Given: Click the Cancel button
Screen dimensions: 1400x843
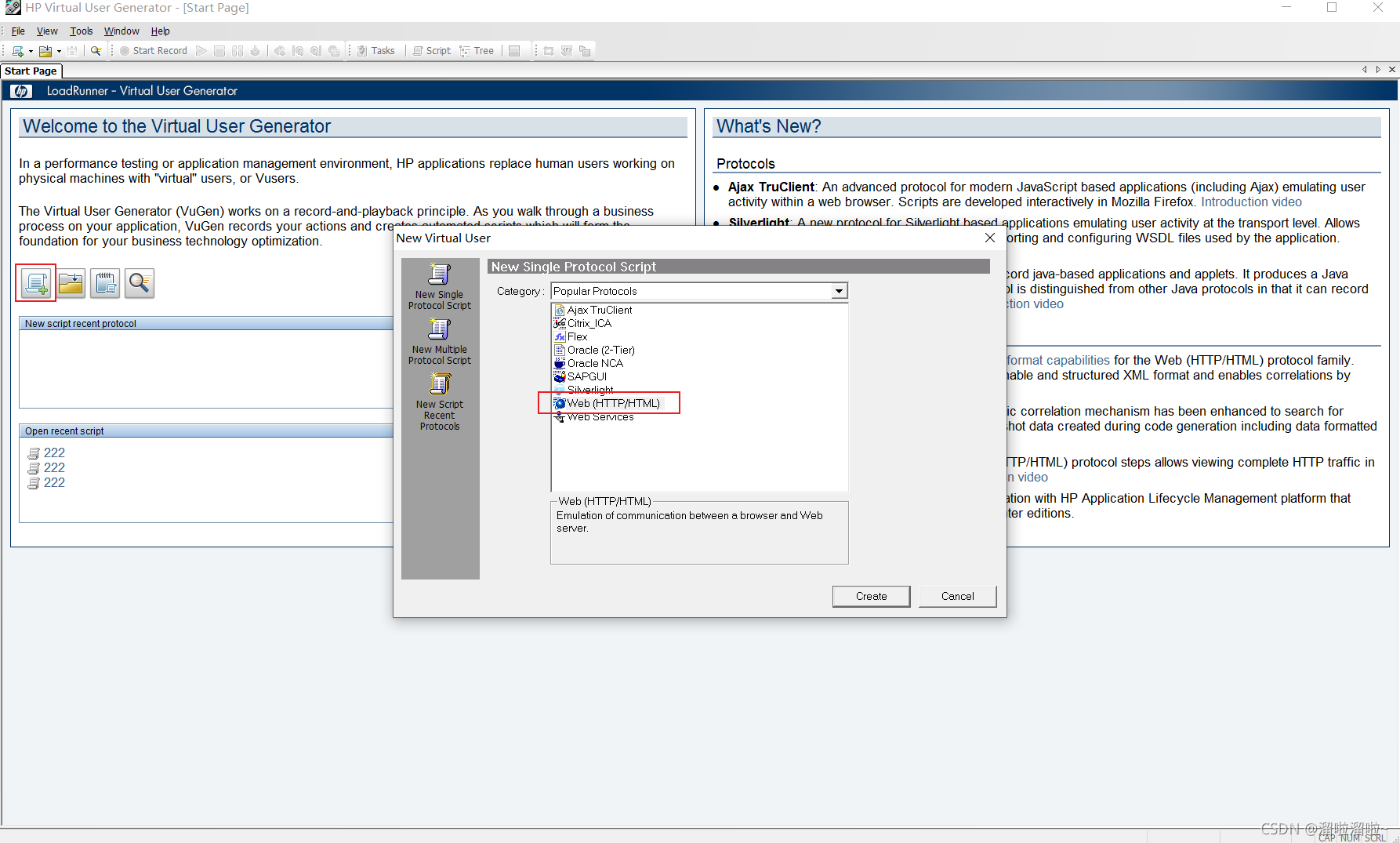Looking at the screenshot, I should coord(957,596).
